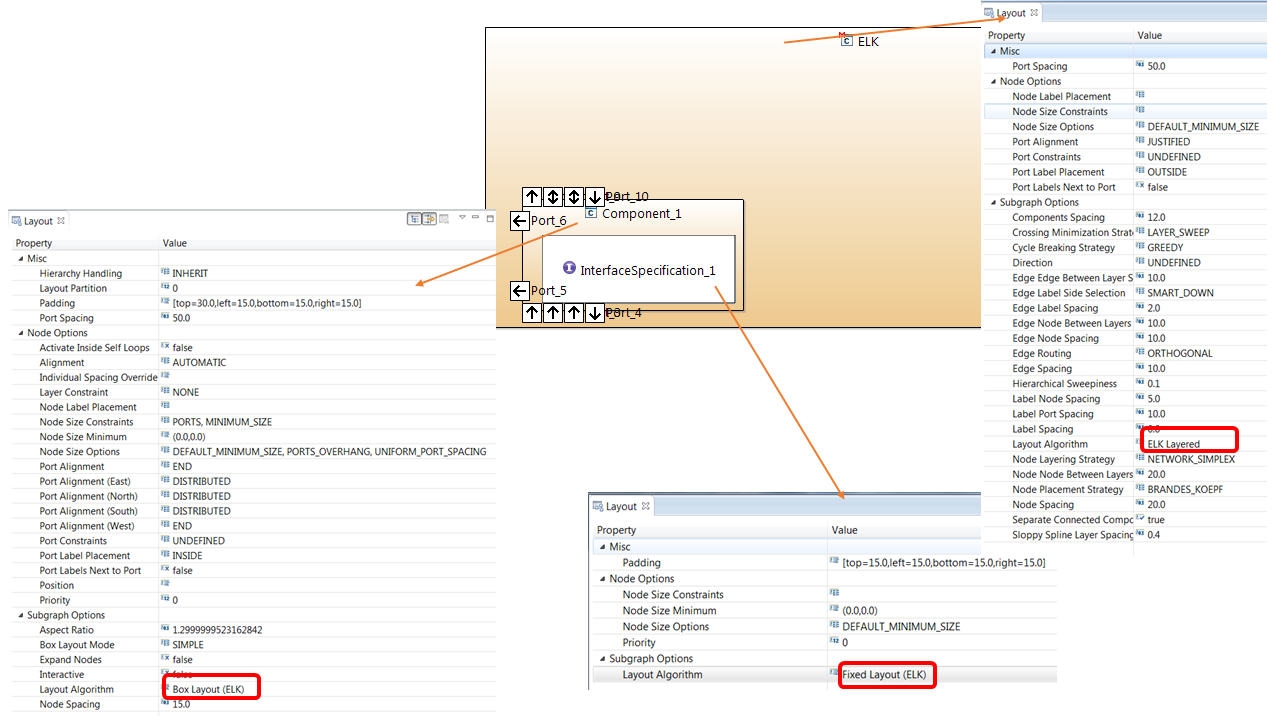The width and height of the screenshot is (1280, 720).
Task: Click Node Layering Strategy value NETWORK_SIMPLEX
Action: click(x=1191, y=459)
